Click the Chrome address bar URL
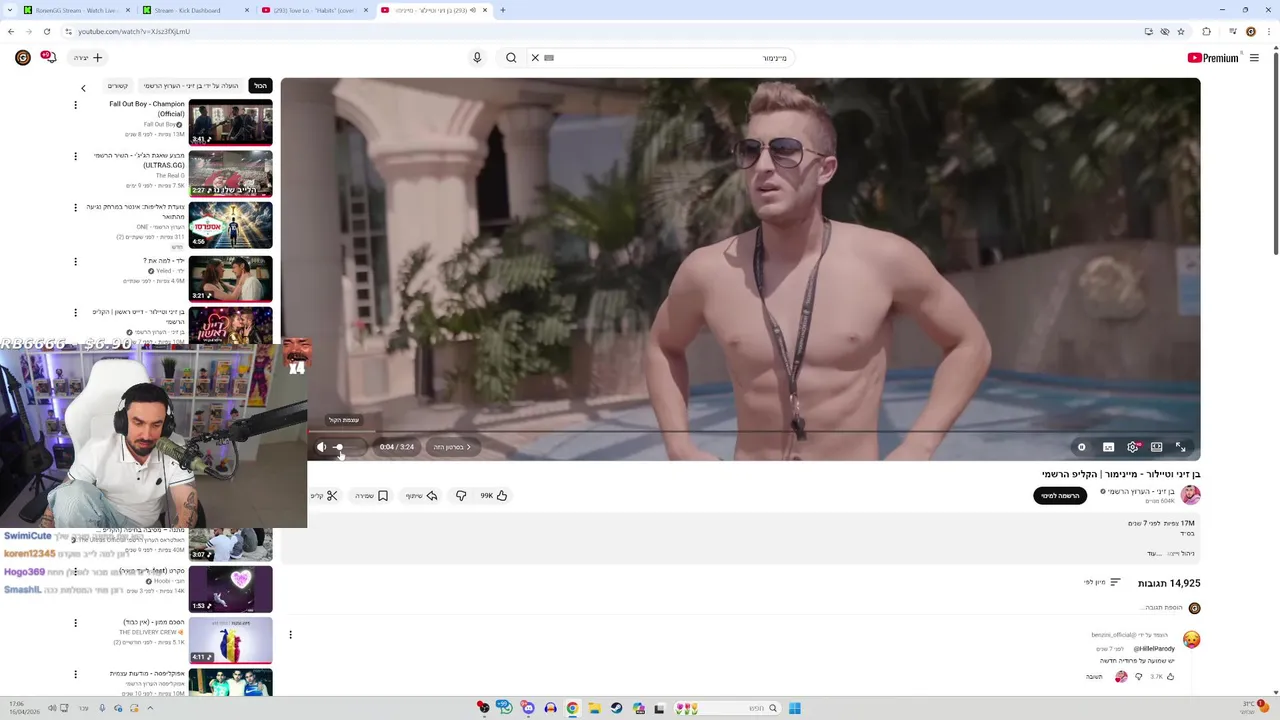 (x=134, y=31)
